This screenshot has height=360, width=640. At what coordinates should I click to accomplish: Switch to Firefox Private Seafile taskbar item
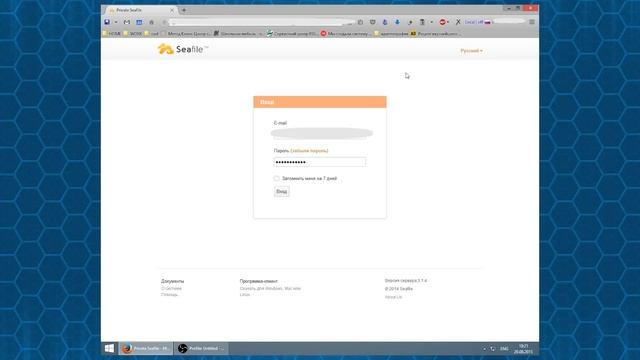point(146,348)
